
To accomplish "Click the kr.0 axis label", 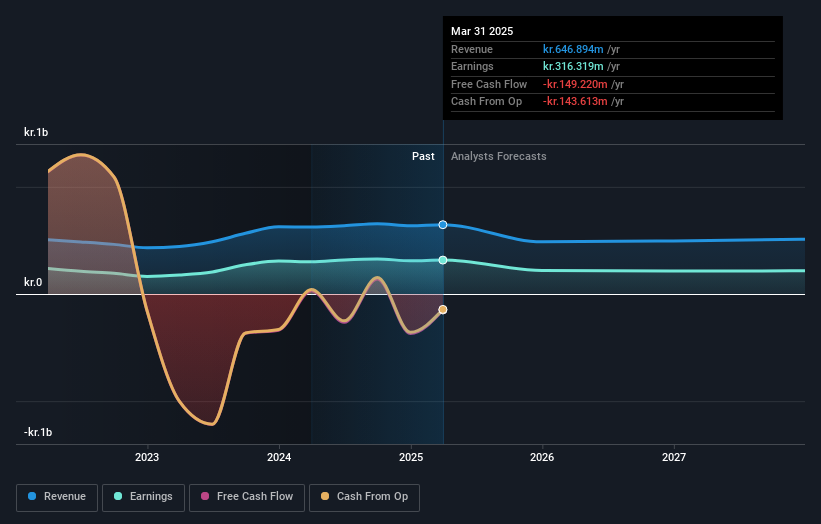I will coord(33,283).
